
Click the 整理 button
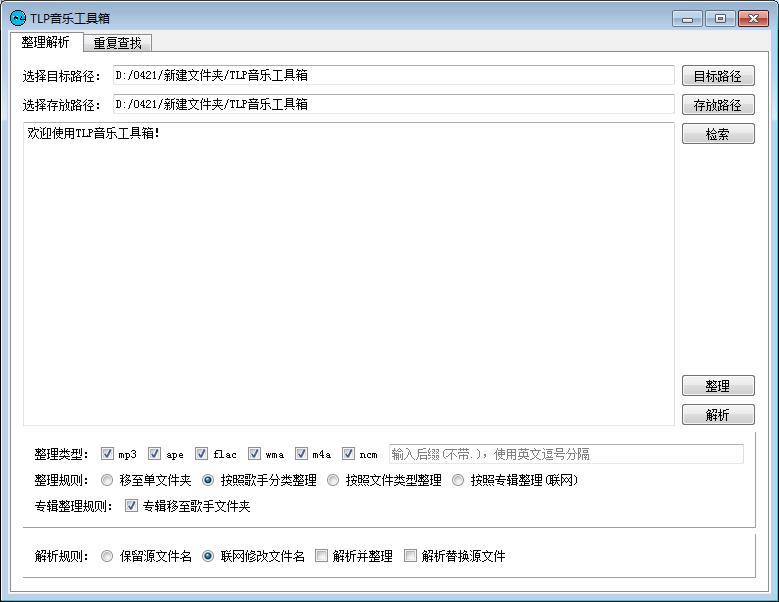click(718, 385)
